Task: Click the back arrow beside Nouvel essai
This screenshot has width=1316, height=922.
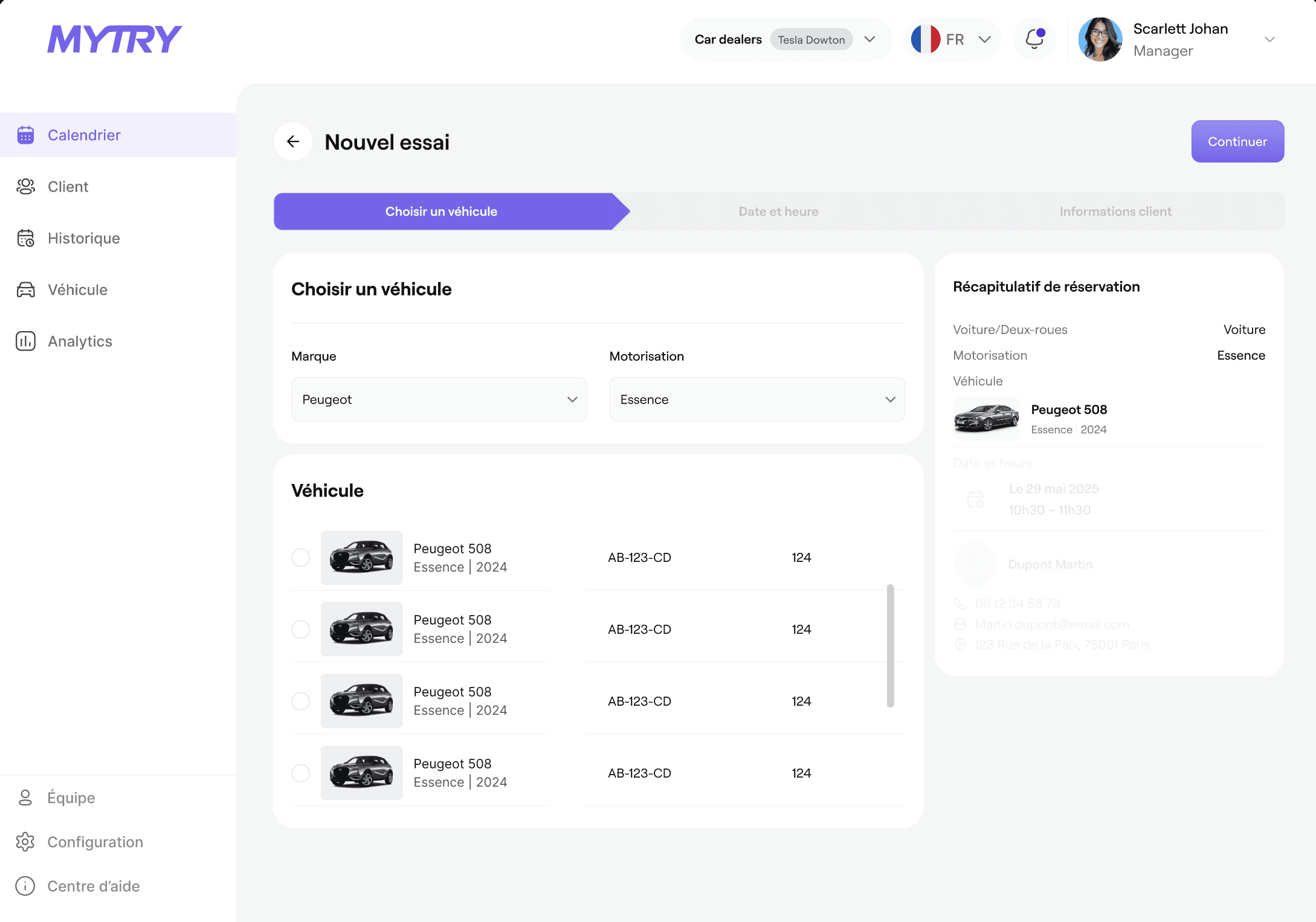Action: click(293, 142)
